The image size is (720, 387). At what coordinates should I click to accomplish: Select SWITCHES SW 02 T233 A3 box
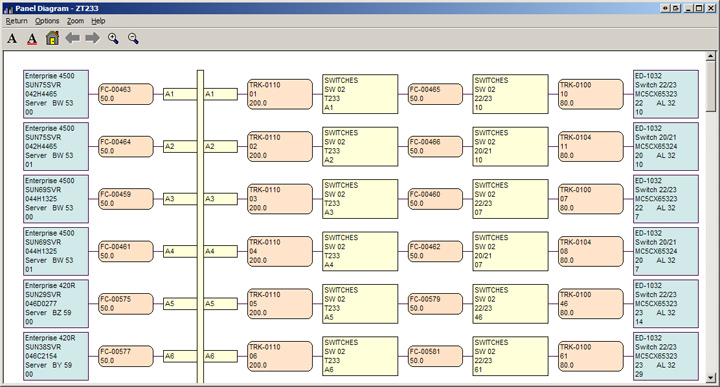click(360, 199)
